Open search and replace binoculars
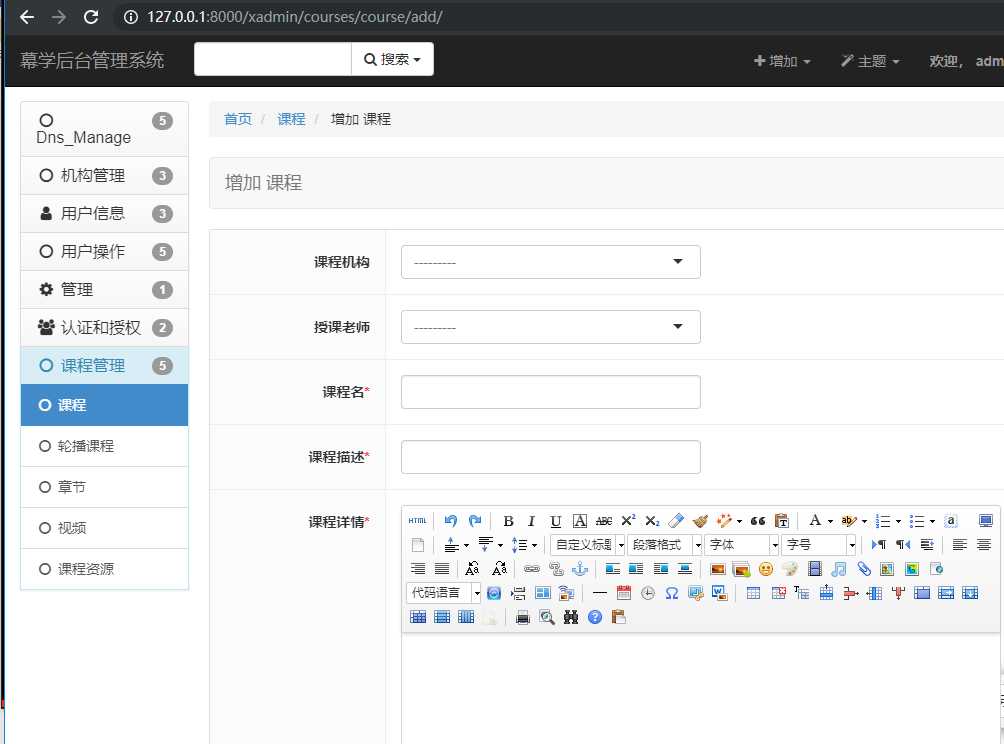 571,617
